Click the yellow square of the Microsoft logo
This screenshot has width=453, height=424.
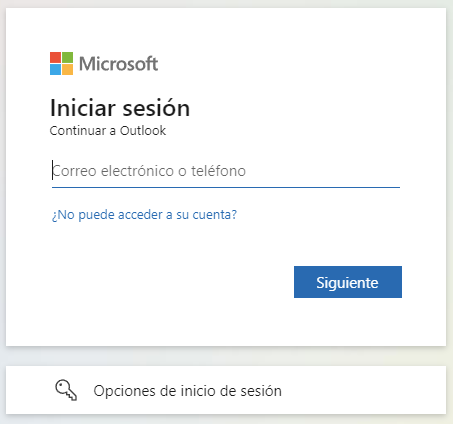tap(67, 69)
